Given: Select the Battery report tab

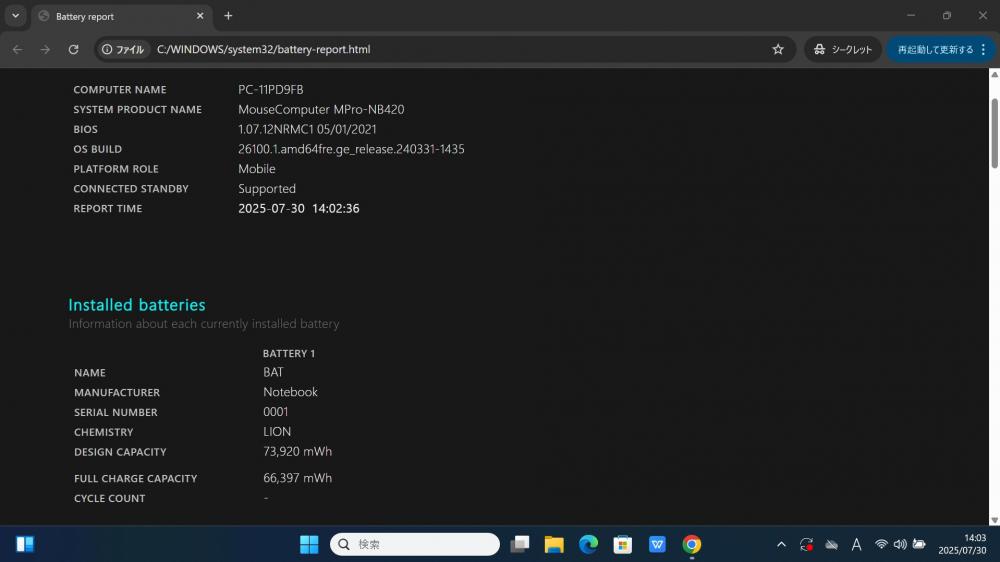Looking at the screenshot, I should [x=121, y=16].
